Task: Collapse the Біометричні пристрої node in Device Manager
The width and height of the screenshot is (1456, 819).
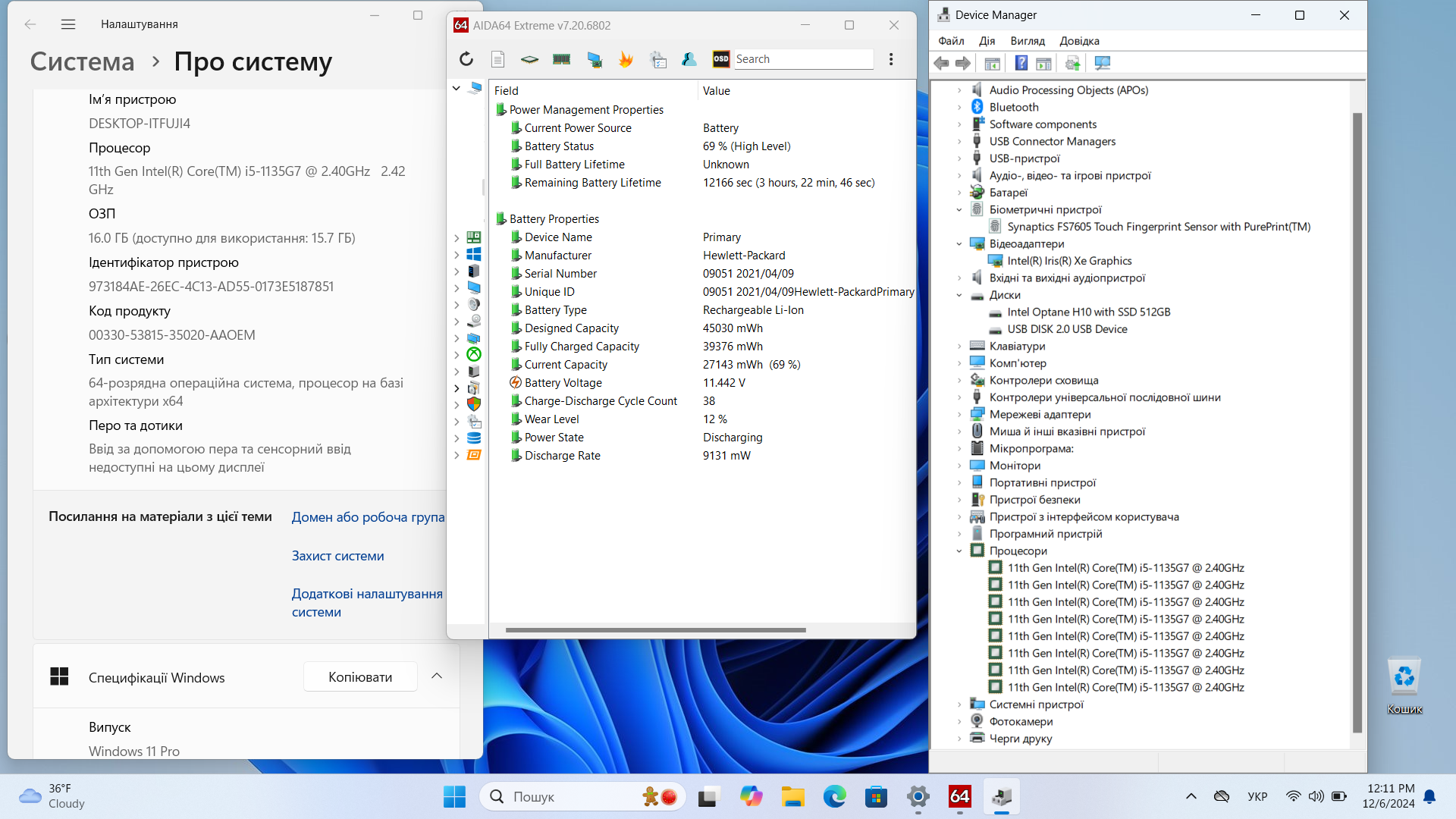Action: (959, 210)
